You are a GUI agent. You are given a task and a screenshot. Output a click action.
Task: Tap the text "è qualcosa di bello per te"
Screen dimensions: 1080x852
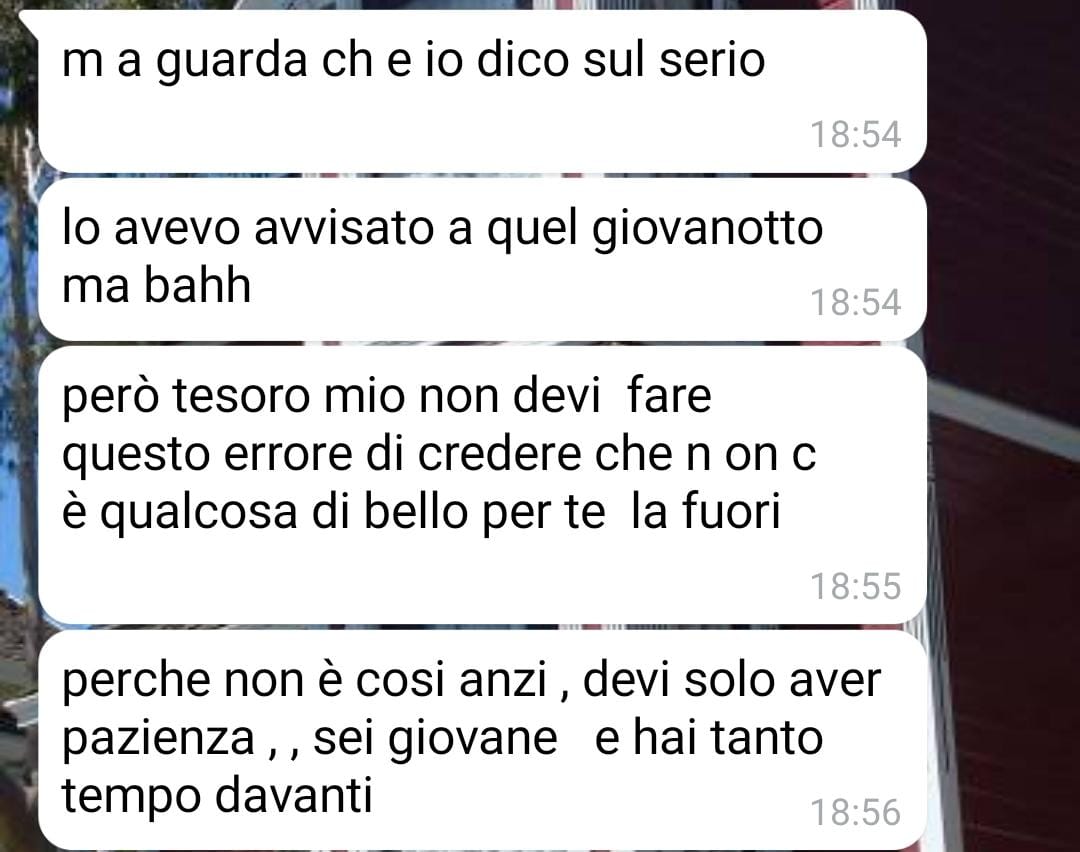[x=333, y=512]
